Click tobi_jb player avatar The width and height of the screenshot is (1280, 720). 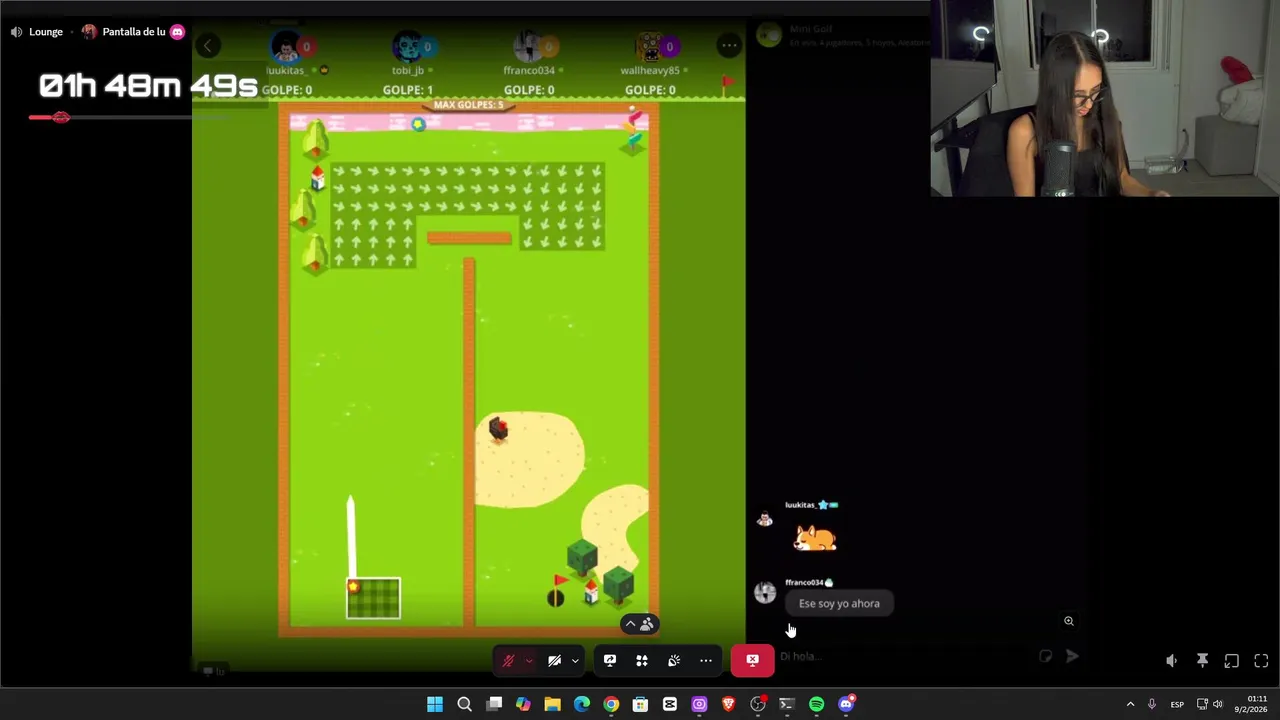pyautogui.click(x=408, y=47)
